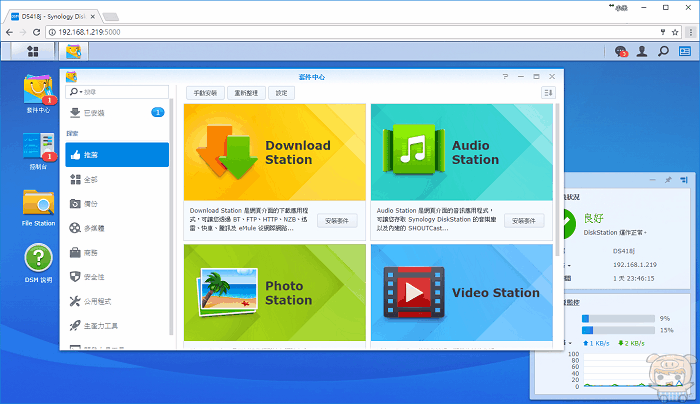
Task: Click package list vertical scrollbar
Action: pos(557,180)
